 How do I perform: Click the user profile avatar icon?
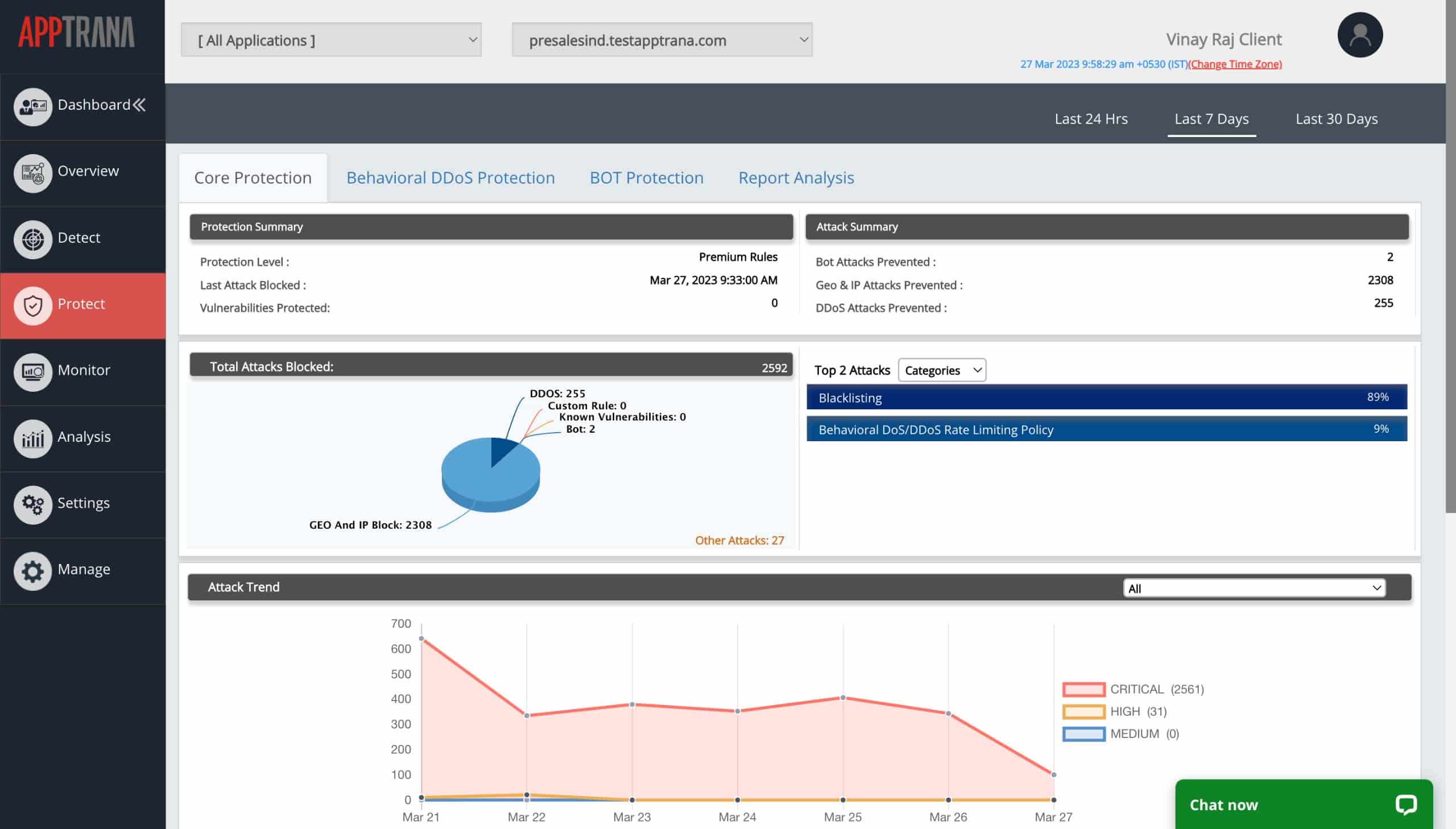(x=1360, y=35)
